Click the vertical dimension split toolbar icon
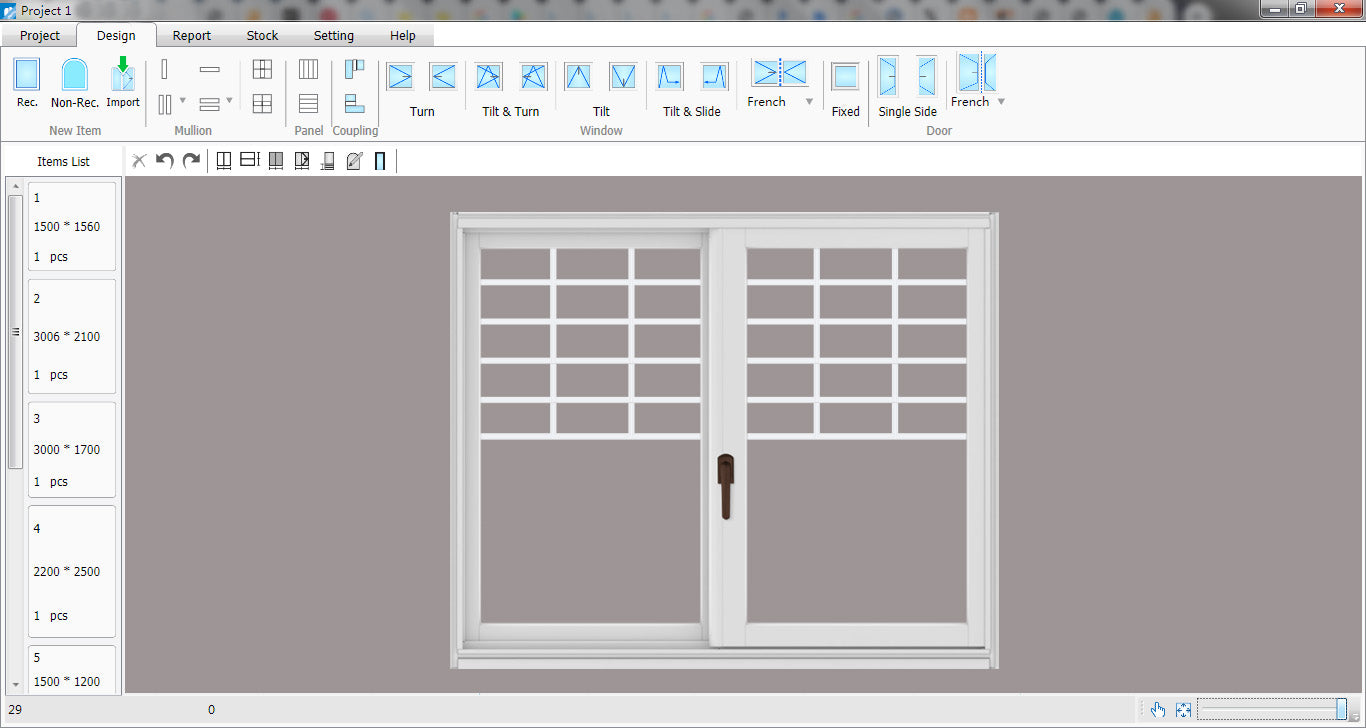This screenshot has height=728, width=1366. coord(224,160)
